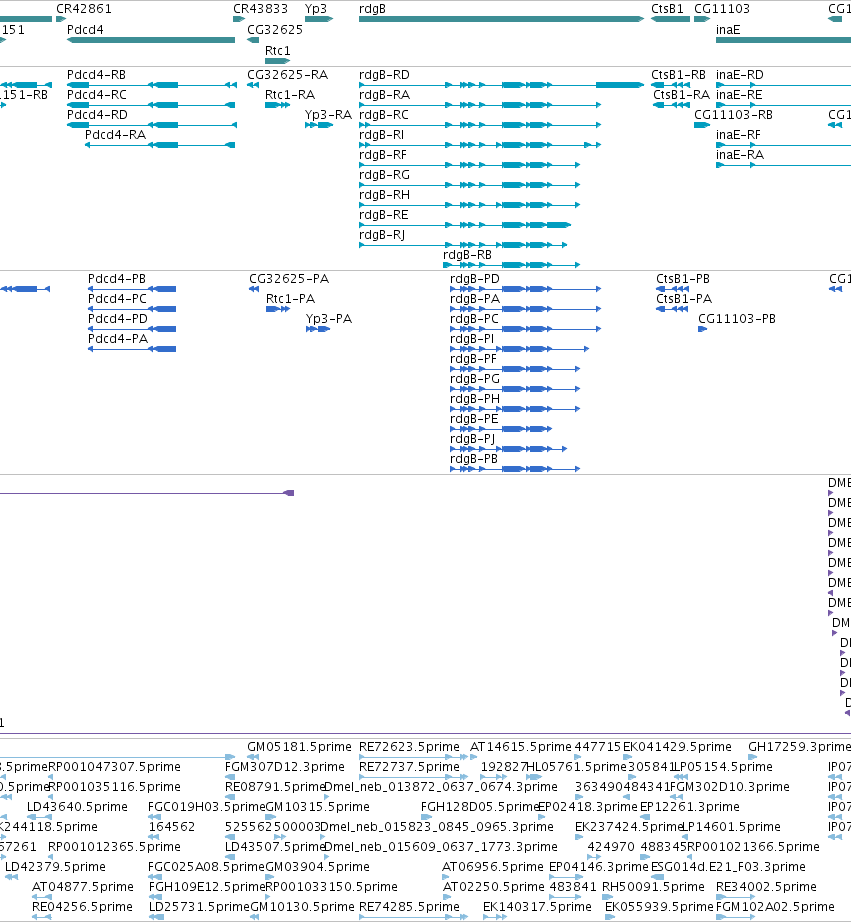The height and width of the screenshot is (922, 851).
Task: Select transcript rdgB-RI label
Action: 382,135
